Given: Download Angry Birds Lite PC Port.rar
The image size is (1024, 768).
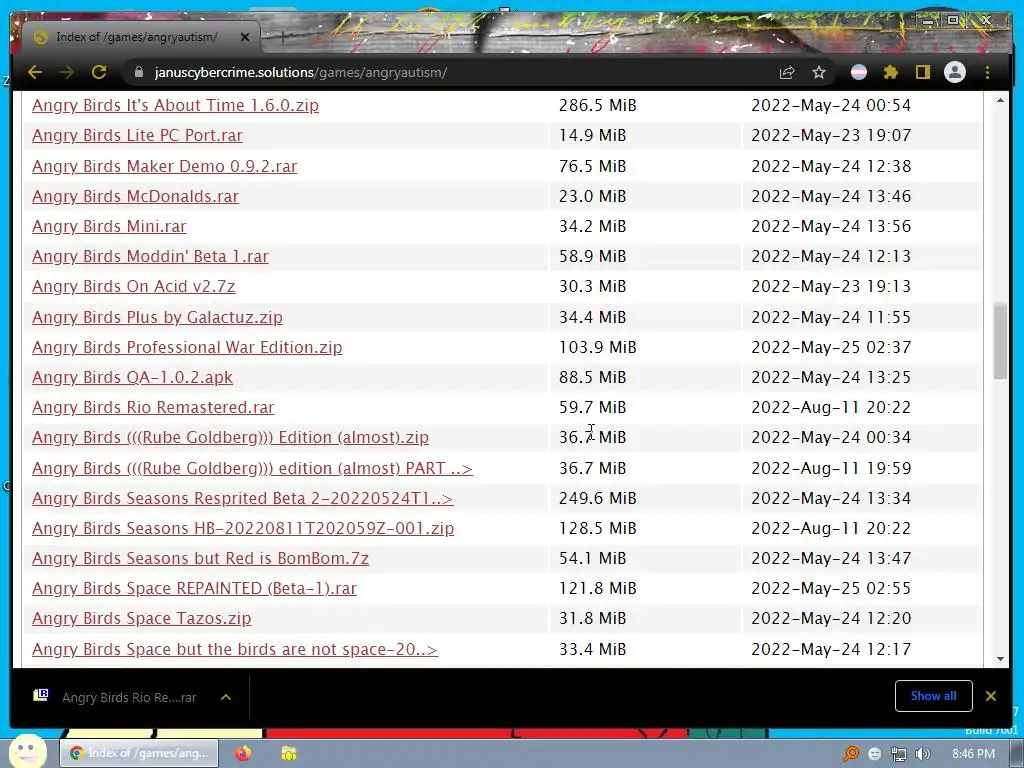Looking at the screenshot, I should (137, 135).
